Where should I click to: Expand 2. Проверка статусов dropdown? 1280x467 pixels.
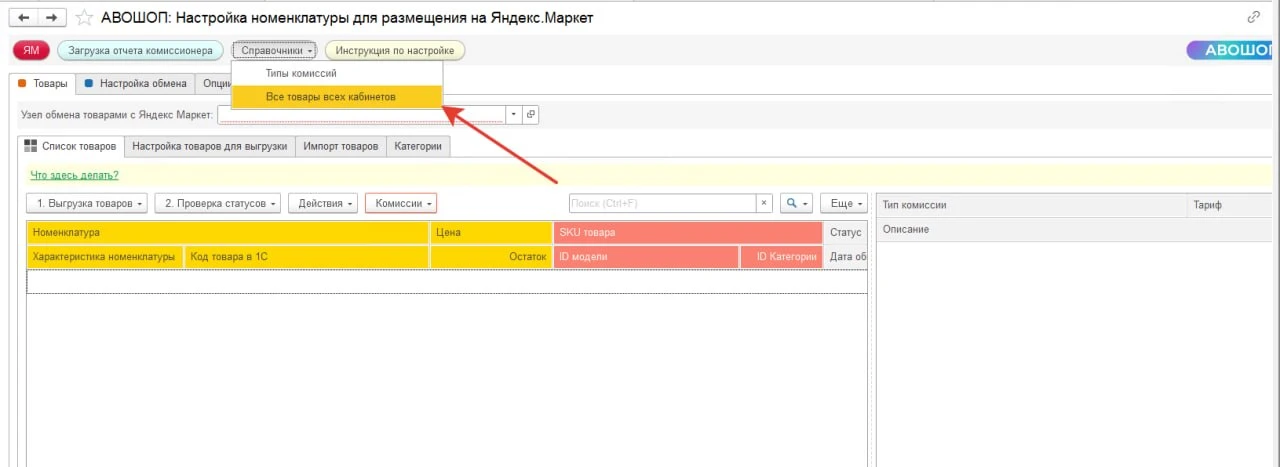tap(218, 203)
